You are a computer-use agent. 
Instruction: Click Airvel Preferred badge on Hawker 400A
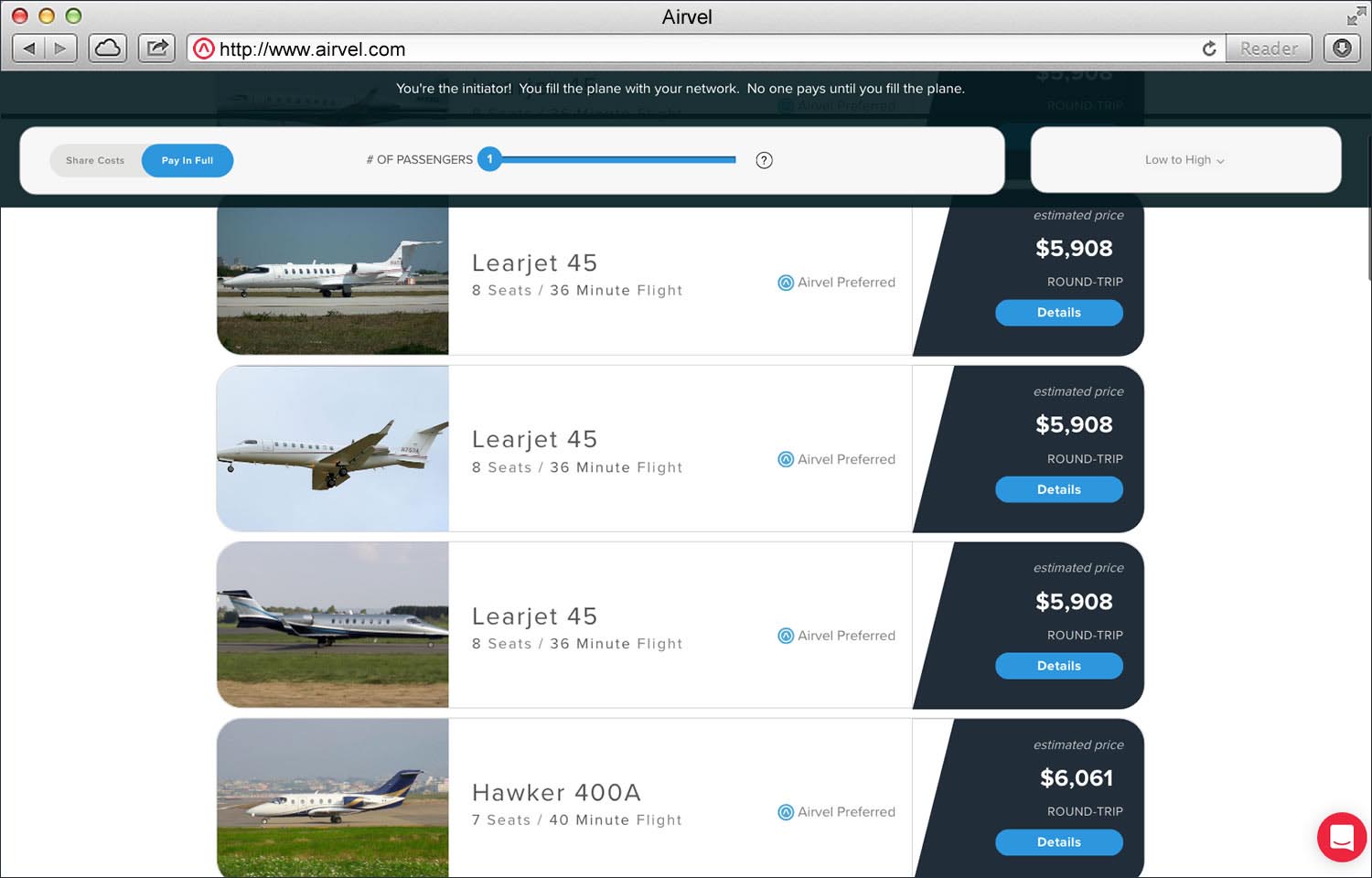pyautogui.click(x=837, y=812)
